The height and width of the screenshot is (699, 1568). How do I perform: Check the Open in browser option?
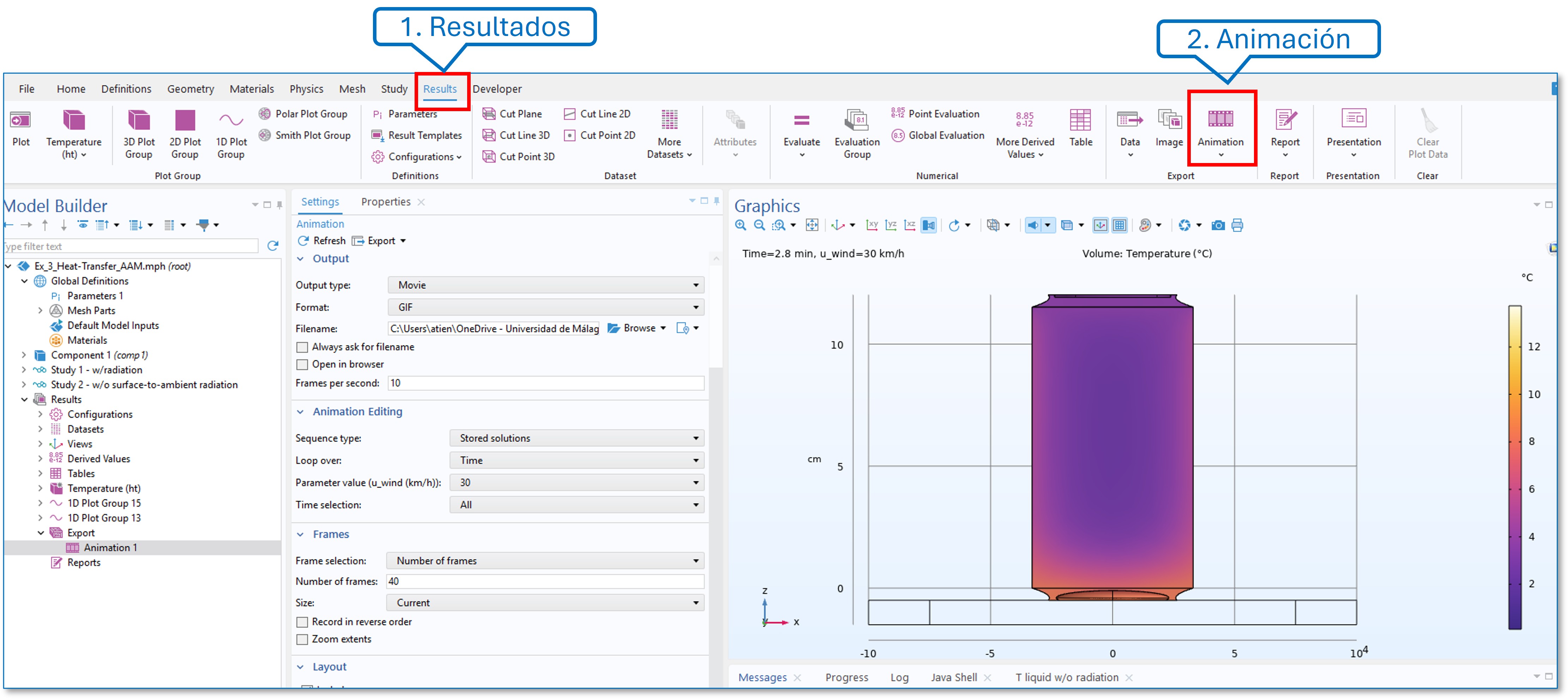pos(302,365)
